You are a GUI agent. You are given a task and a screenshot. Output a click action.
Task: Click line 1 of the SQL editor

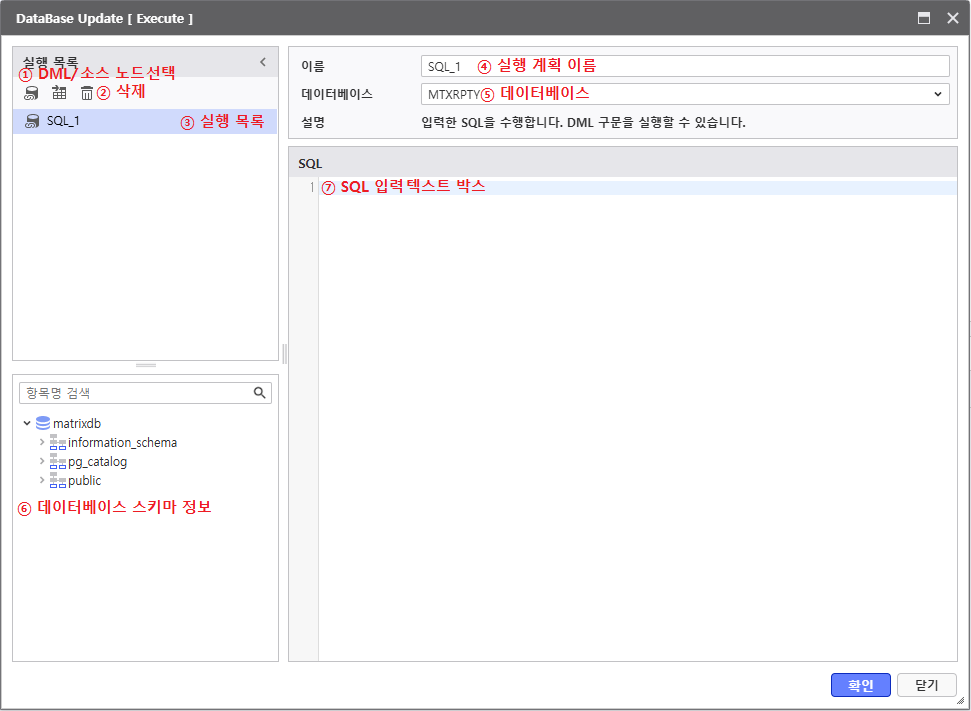(x=636, y=187)
